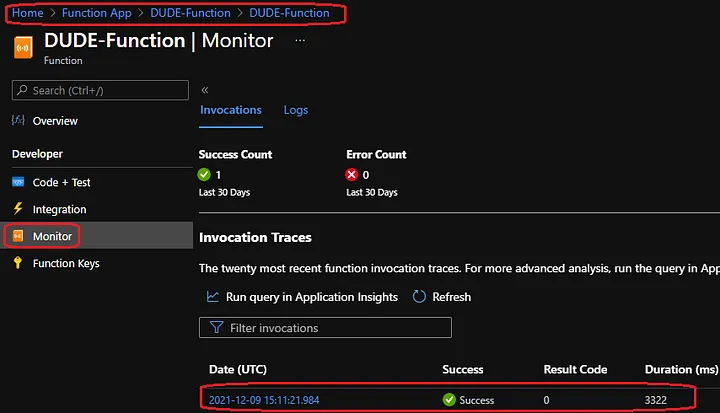Click the Search (Ctrl+/) input box
720x413 pixels.
pos(100,91)
